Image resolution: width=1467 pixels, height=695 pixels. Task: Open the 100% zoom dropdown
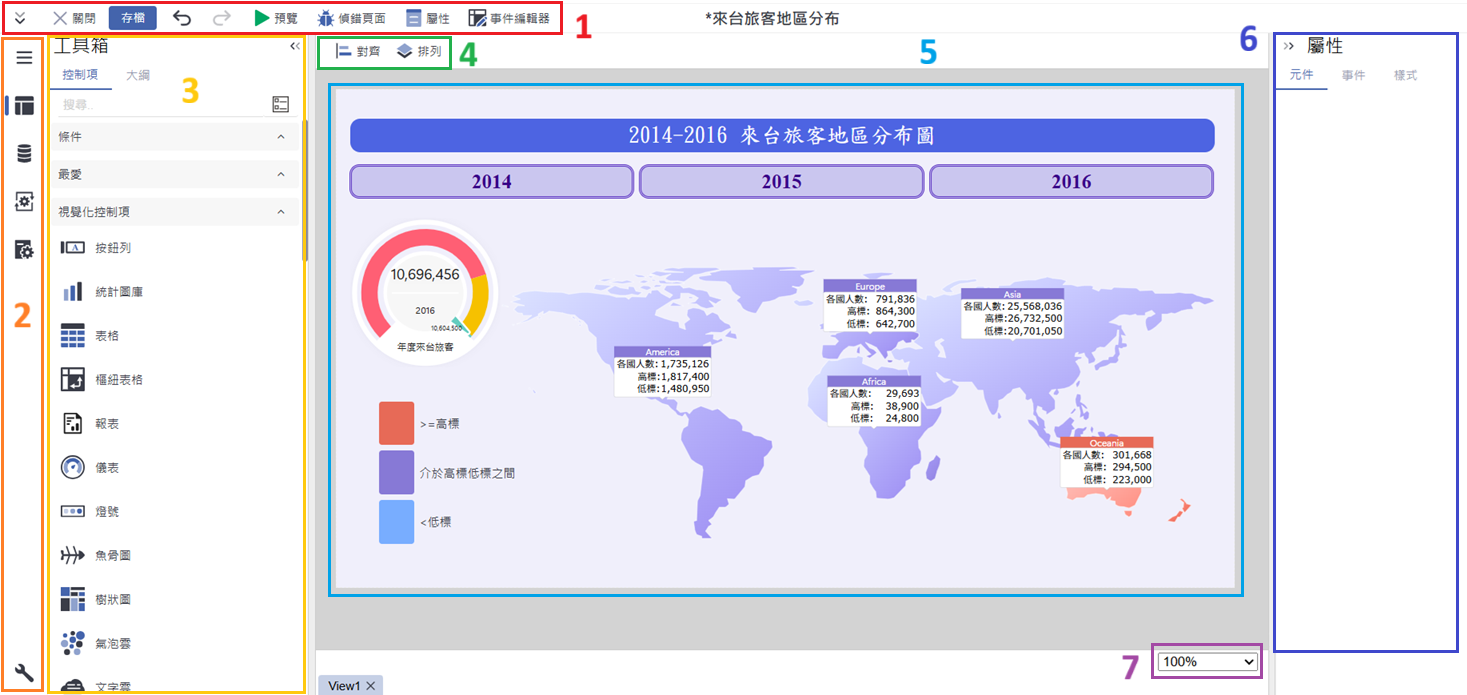[x=1207, y=661]
